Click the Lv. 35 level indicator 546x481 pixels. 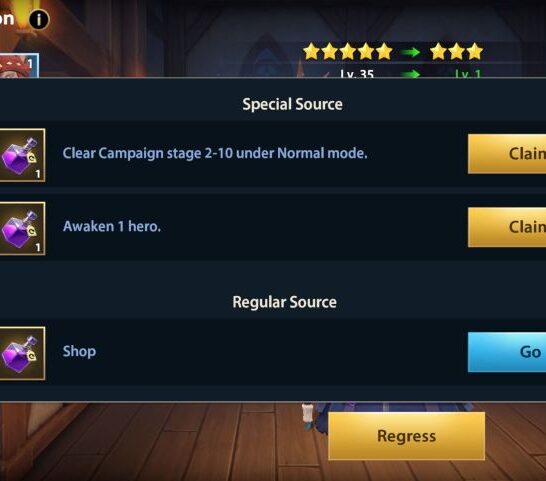coord(357,73)
